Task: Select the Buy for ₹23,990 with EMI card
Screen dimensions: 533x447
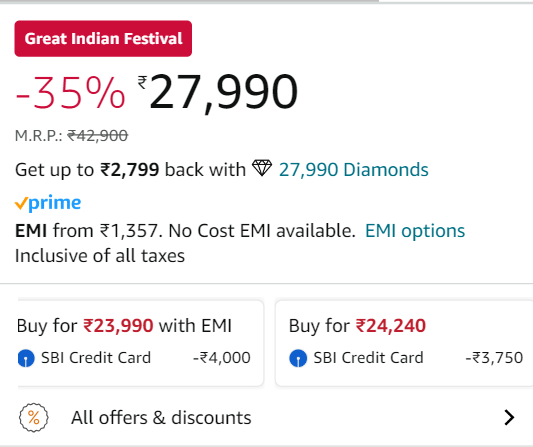Action: 141,343
